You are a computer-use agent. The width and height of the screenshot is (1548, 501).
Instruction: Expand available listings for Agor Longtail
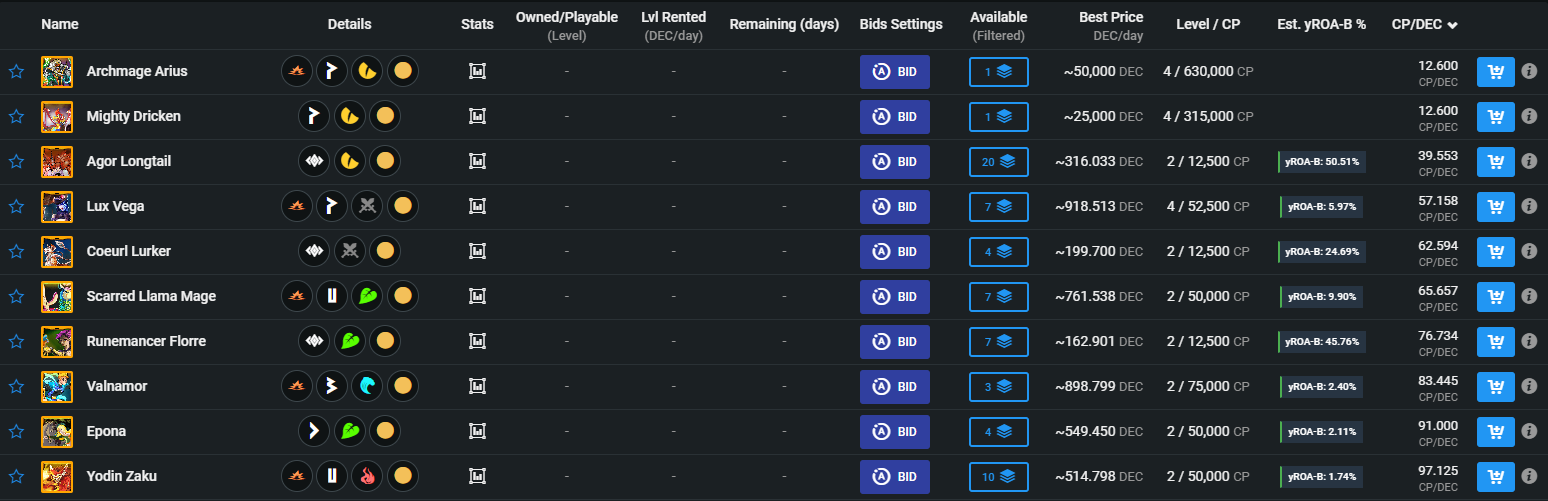pos(998,162)
